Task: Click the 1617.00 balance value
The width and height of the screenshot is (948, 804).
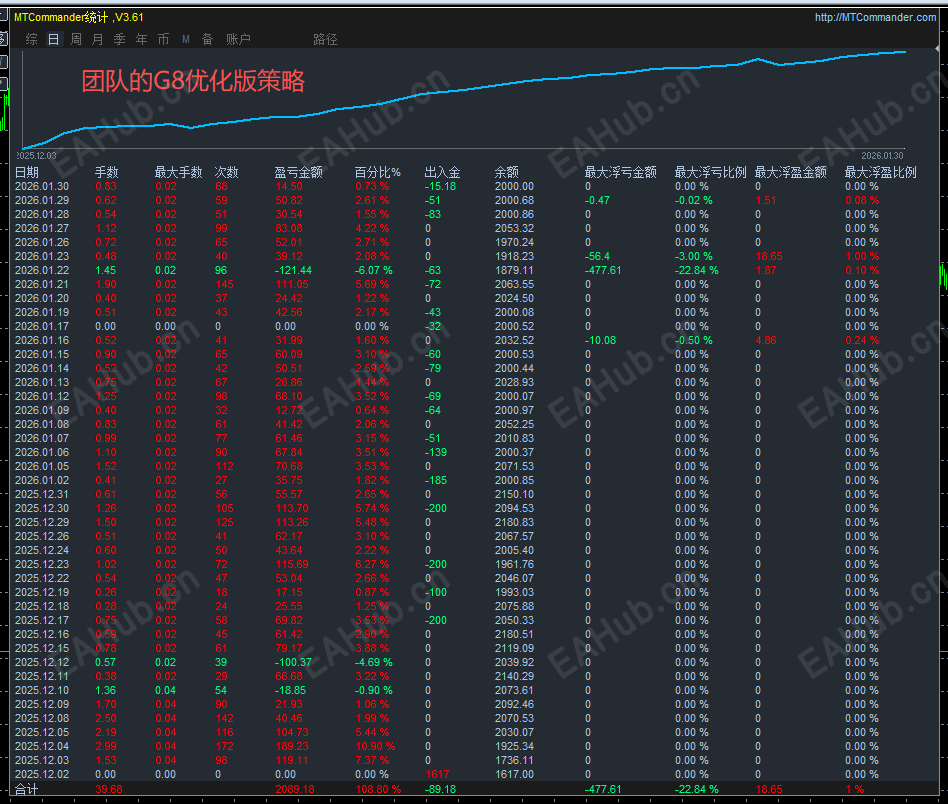Action: pyautogui.click(x=514, y=774)
